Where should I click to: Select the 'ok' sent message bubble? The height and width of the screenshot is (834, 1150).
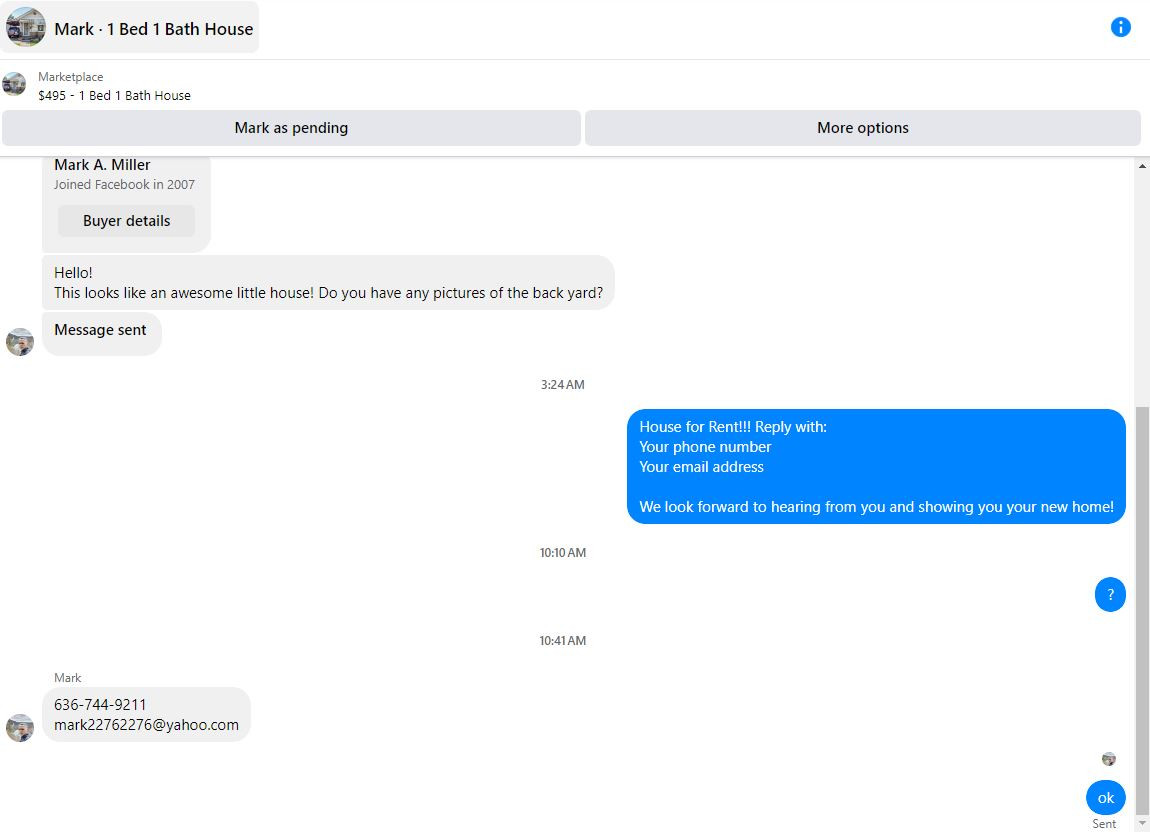click(x=1105, y=798)
